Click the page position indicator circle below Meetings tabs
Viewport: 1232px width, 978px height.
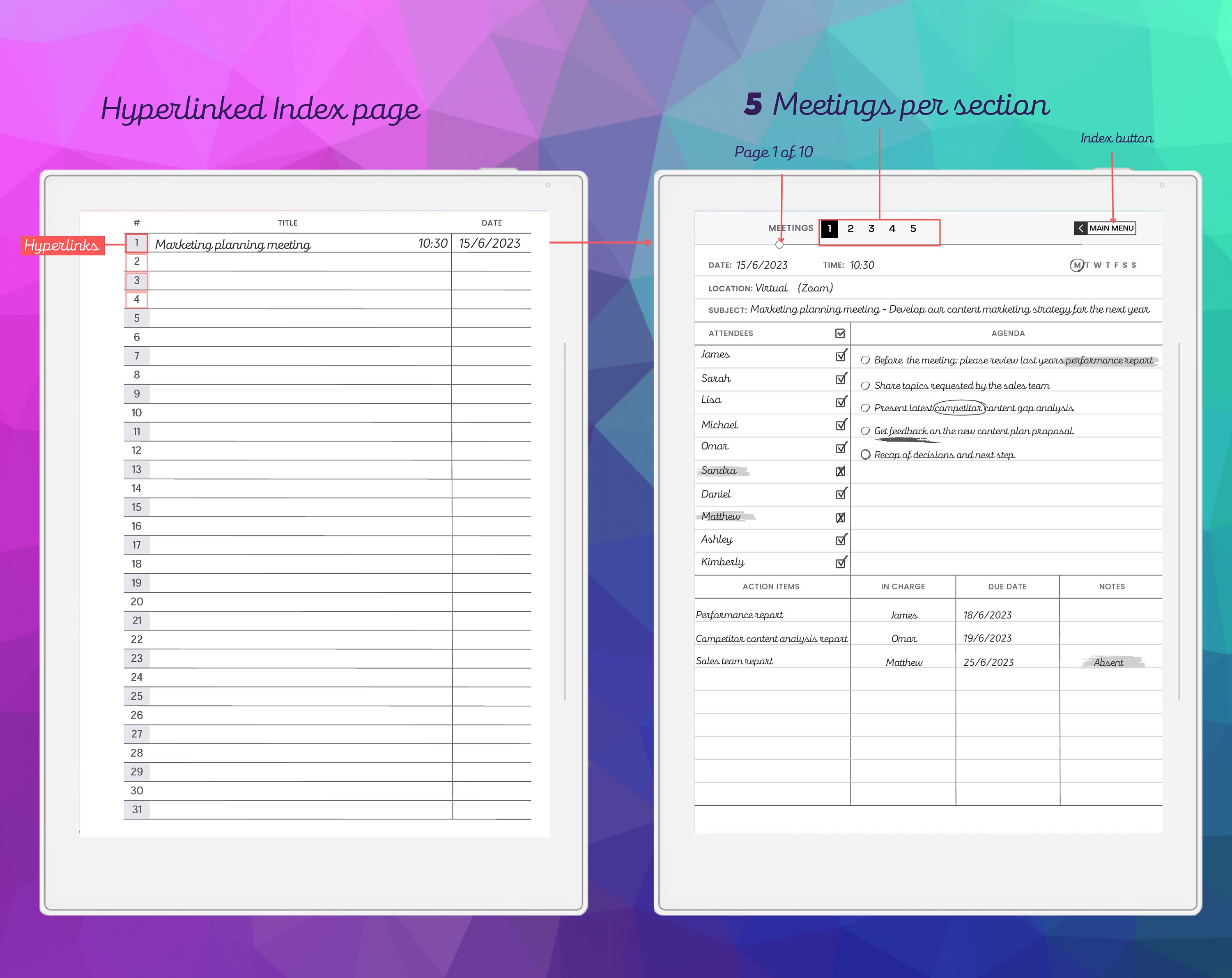pos(779,245)
